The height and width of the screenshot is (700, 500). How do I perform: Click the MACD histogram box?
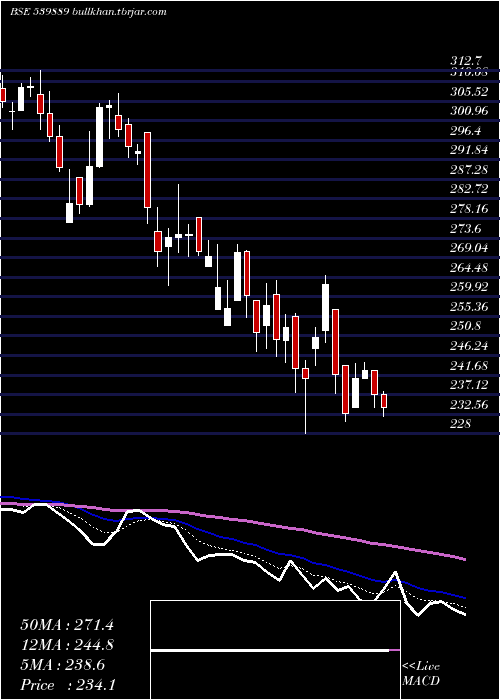pyautogui.click(x=275, y=650)
